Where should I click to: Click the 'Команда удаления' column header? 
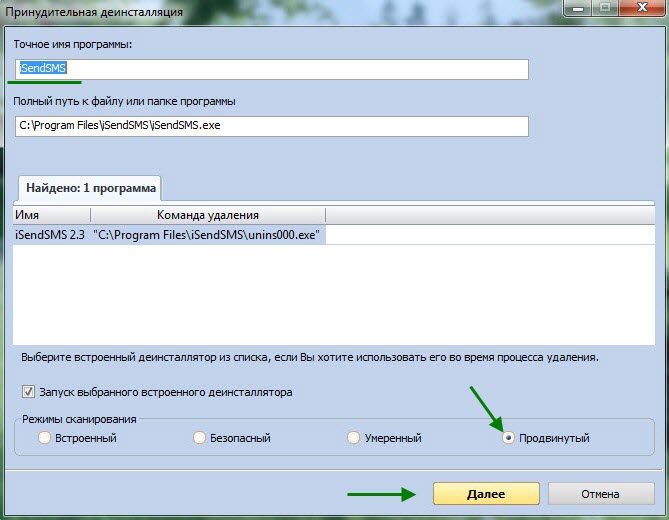coord(207,215)
